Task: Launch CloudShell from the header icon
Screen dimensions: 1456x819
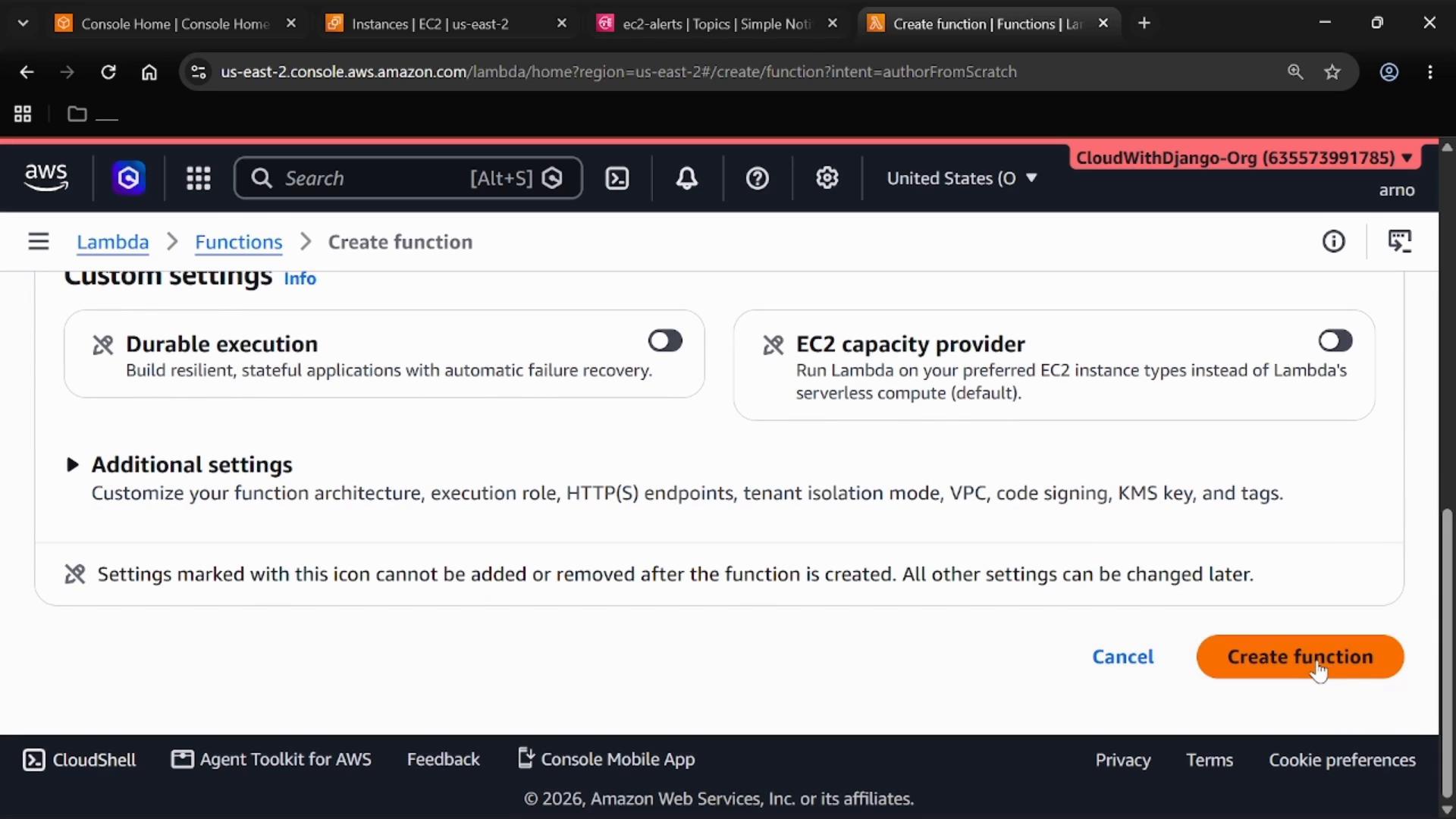Action: (617, 178)
